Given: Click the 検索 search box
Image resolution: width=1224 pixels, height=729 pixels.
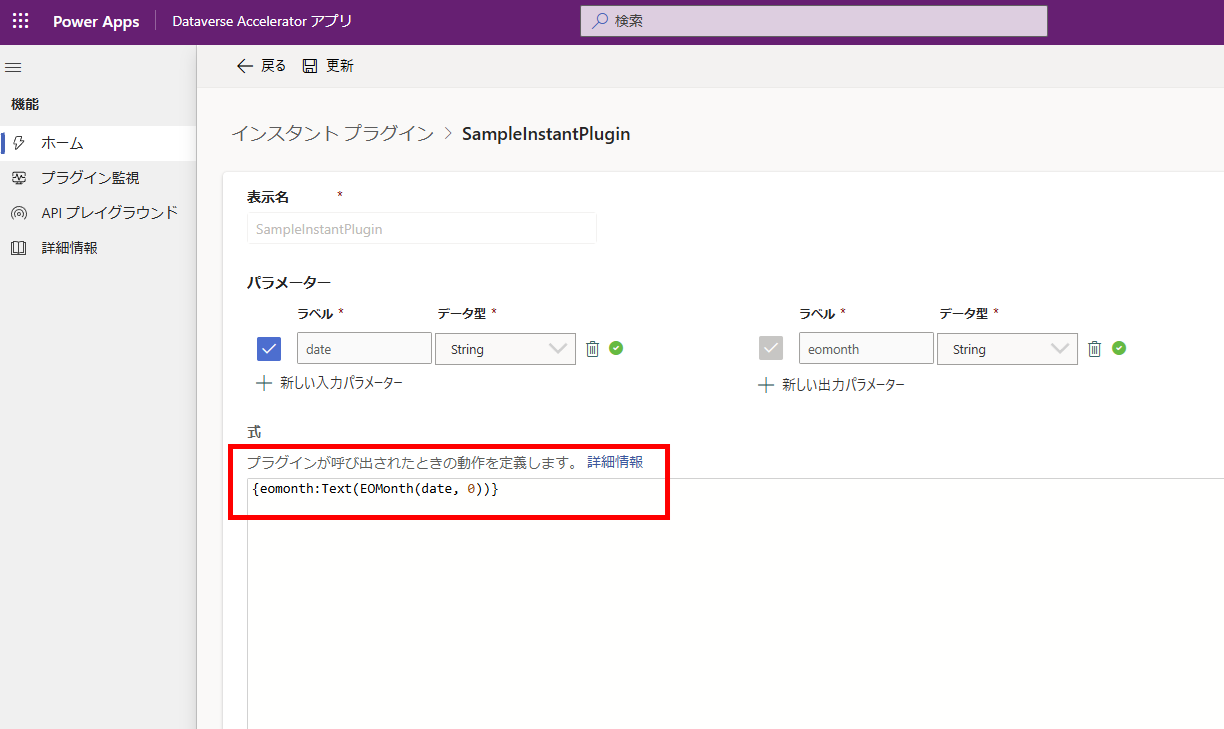Looking at the screenshot, I should click(x=814, y=21).
